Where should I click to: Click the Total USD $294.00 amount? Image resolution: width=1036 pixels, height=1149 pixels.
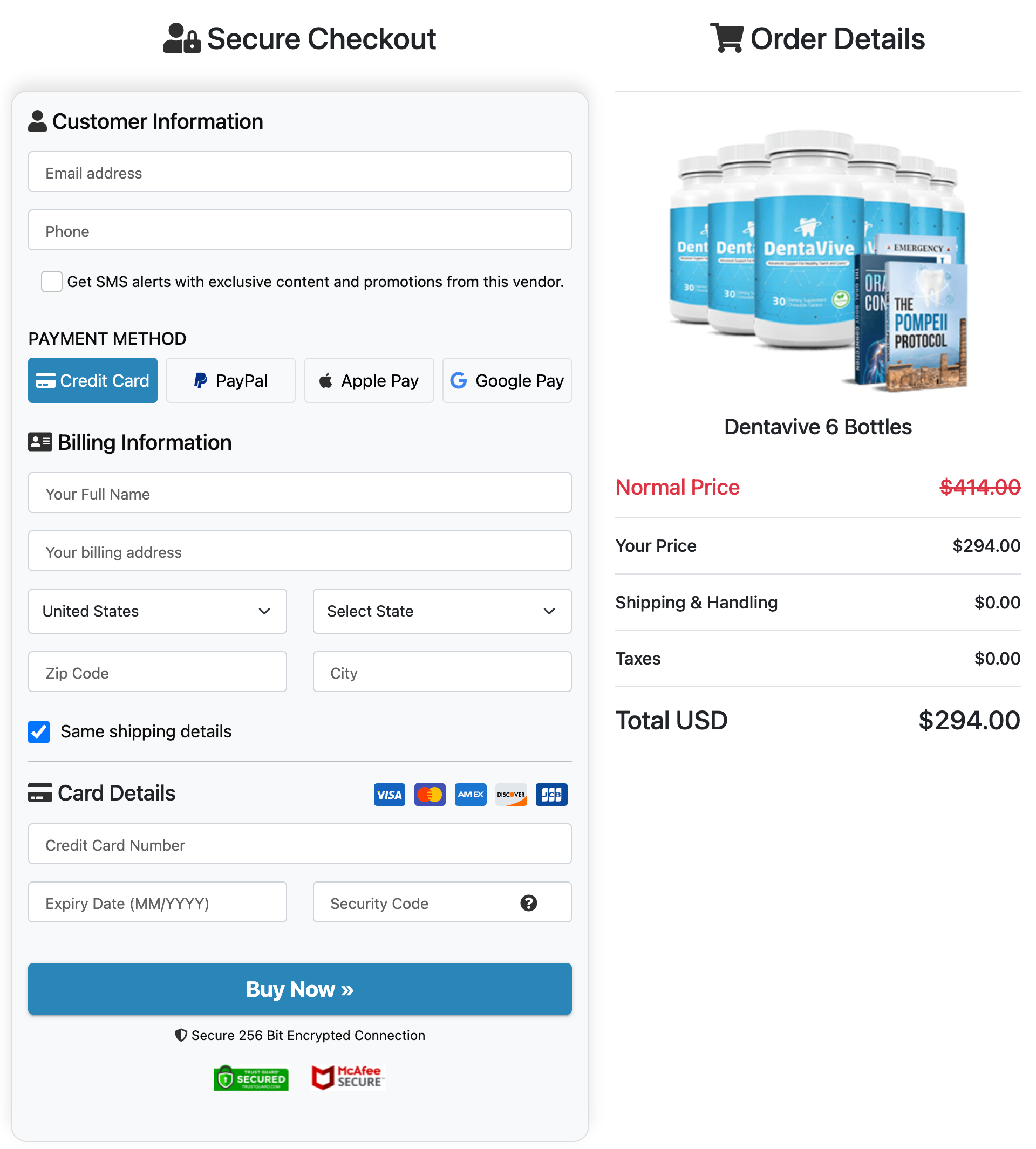(x=969, y=721)
